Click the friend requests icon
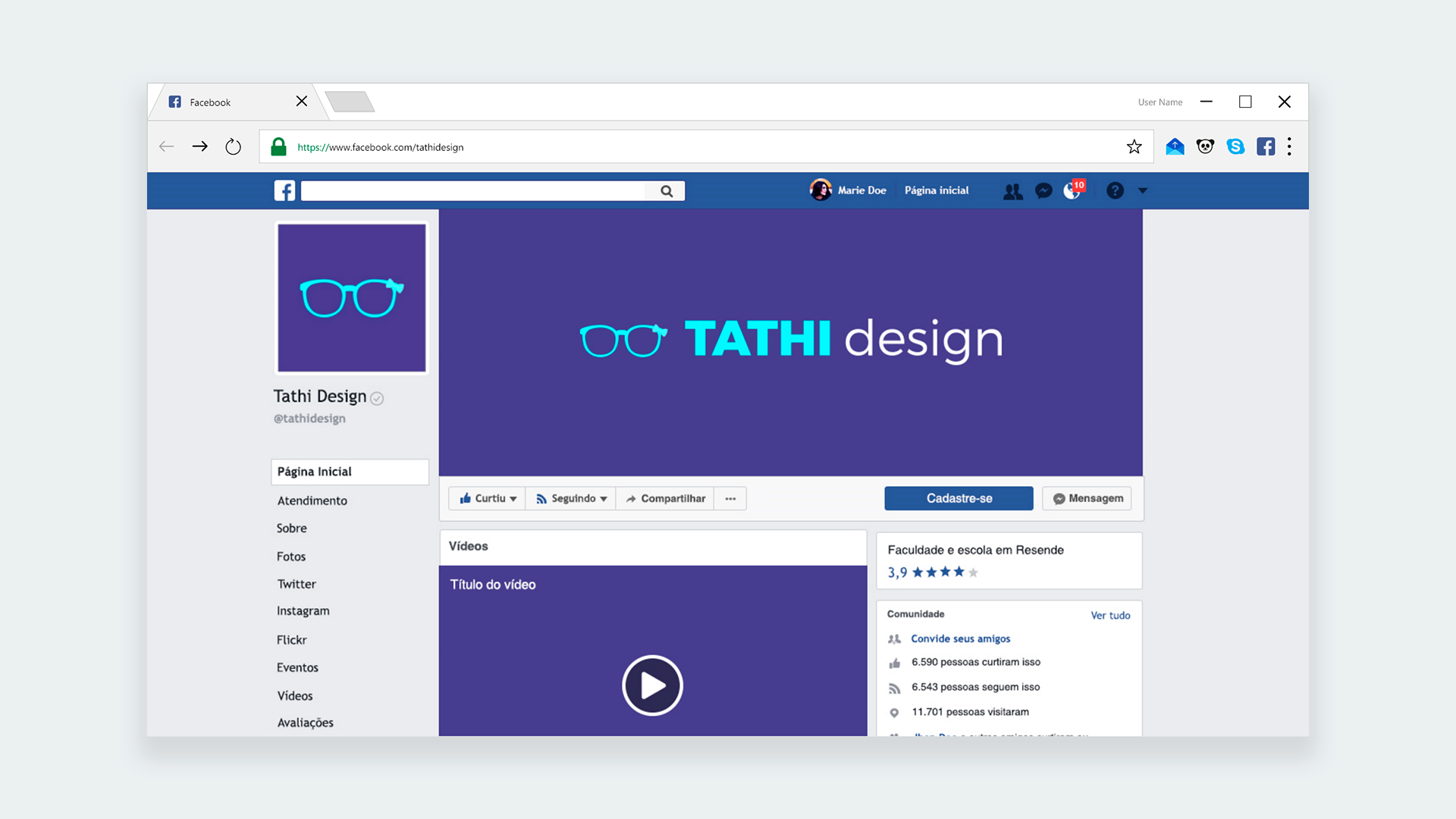This screenshot has width=1456, height=819. point(1012,190)
